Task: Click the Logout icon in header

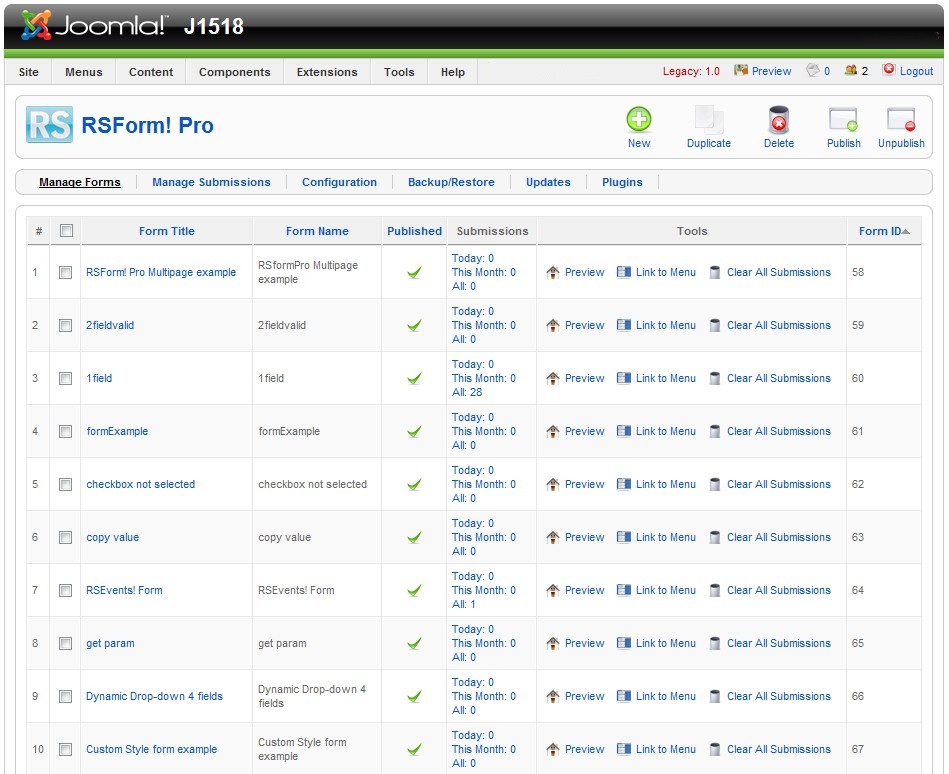Action: click(888, 70)
